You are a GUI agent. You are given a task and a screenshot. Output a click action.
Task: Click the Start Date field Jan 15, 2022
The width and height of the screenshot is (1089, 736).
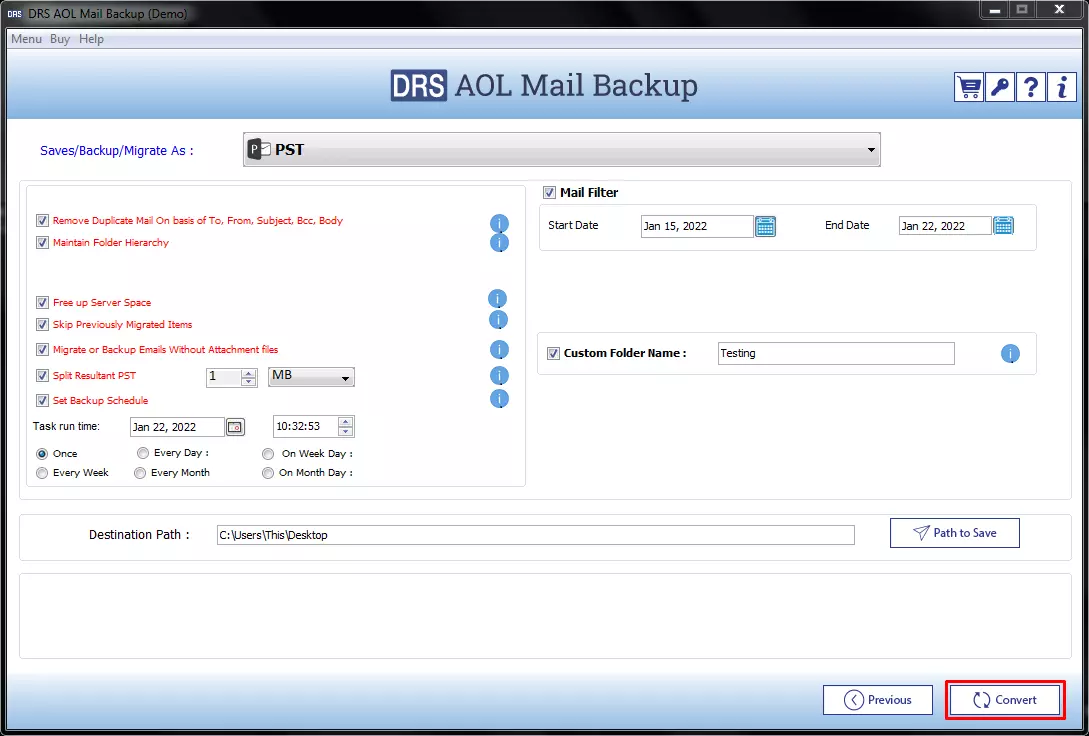click(x=697, y=226)
